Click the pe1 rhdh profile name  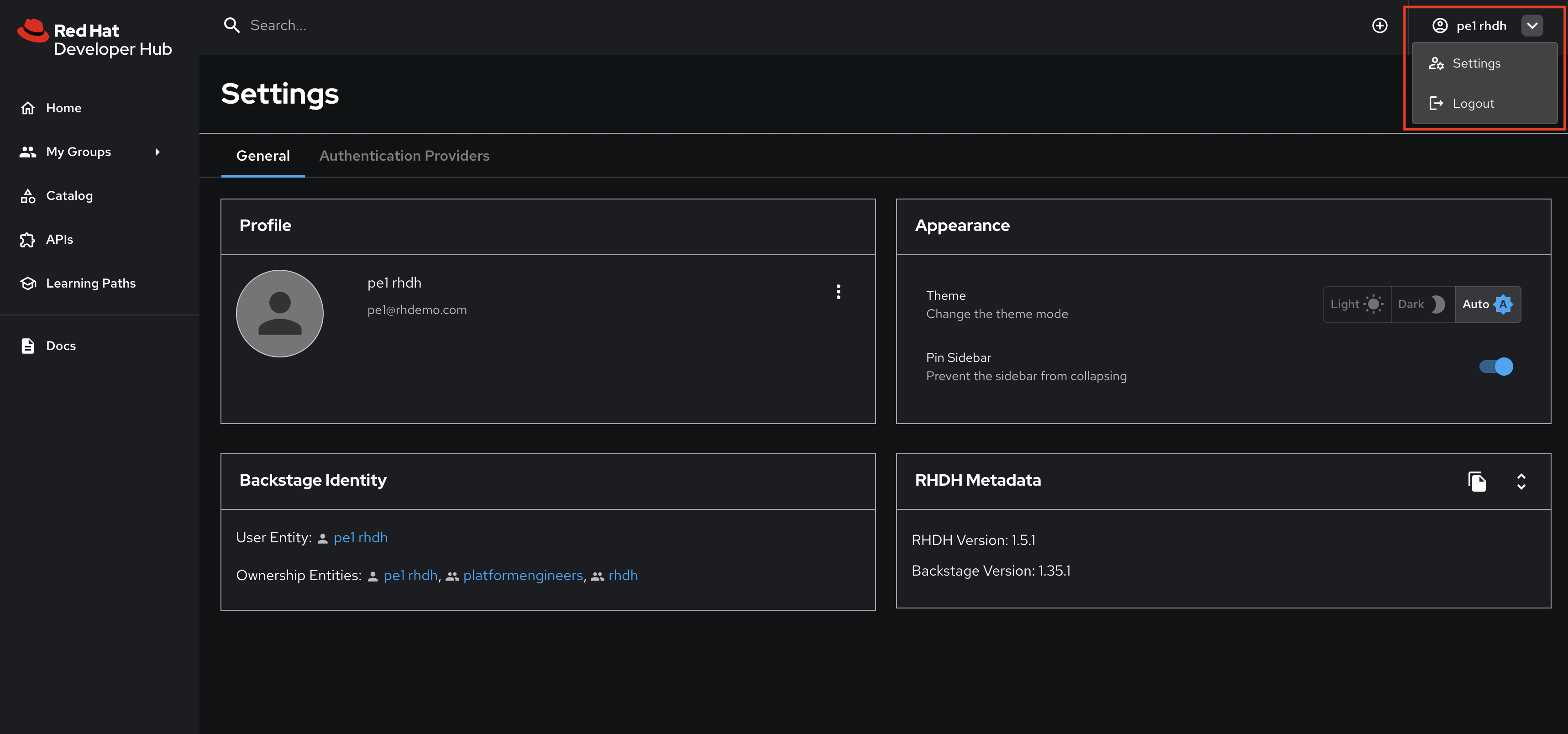[394, 283]
